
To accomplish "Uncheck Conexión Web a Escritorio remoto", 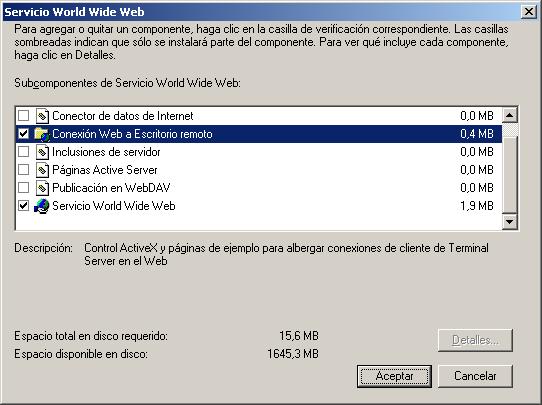I will click(x=24, y=133).
